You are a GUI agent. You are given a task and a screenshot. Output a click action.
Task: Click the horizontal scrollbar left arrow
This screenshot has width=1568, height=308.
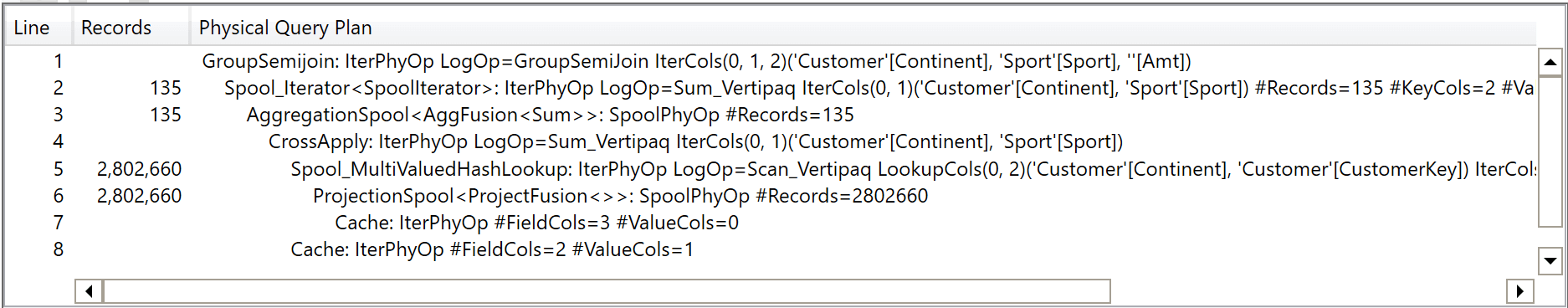pyautogui.click(x=89, y=291)
